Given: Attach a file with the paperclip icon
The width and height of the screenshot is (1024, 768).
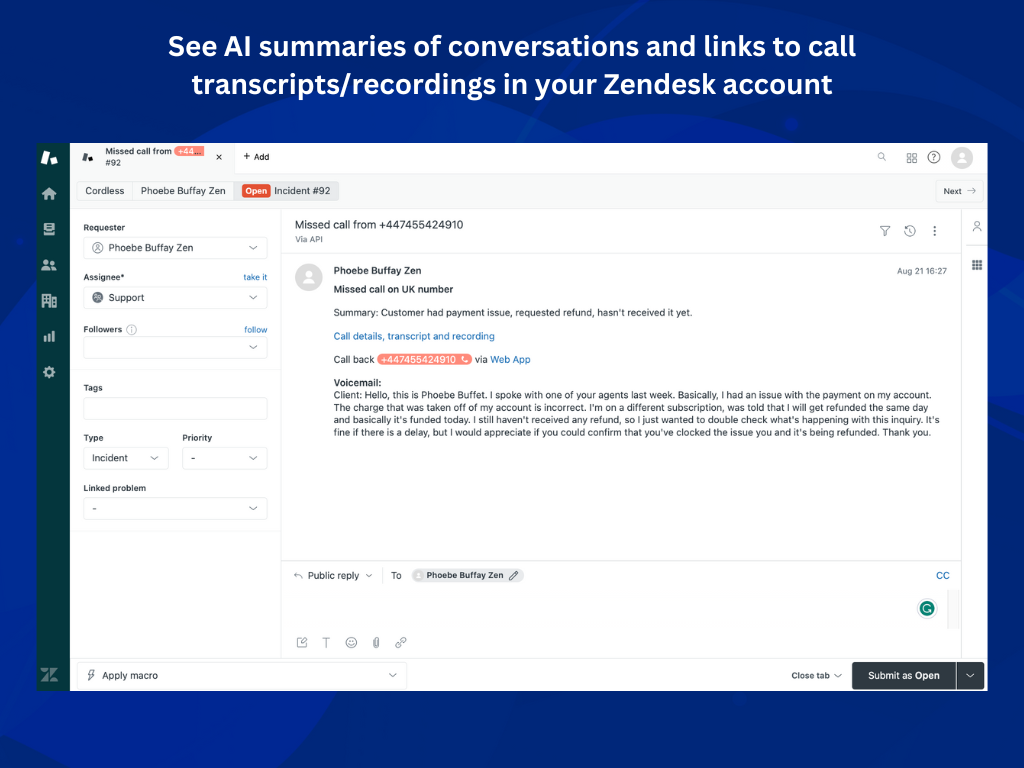Looking at the screenshot, I should (376, 643).
